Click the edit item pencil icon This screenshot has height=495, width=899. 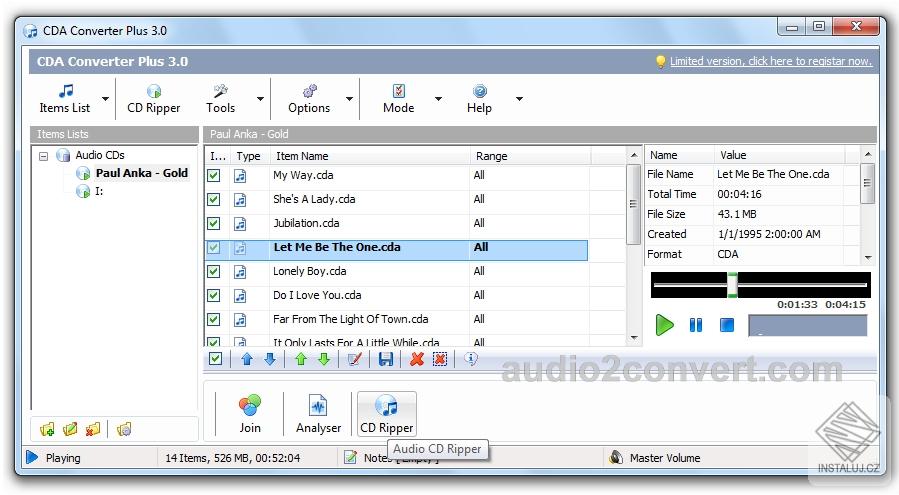coord(355,359)
